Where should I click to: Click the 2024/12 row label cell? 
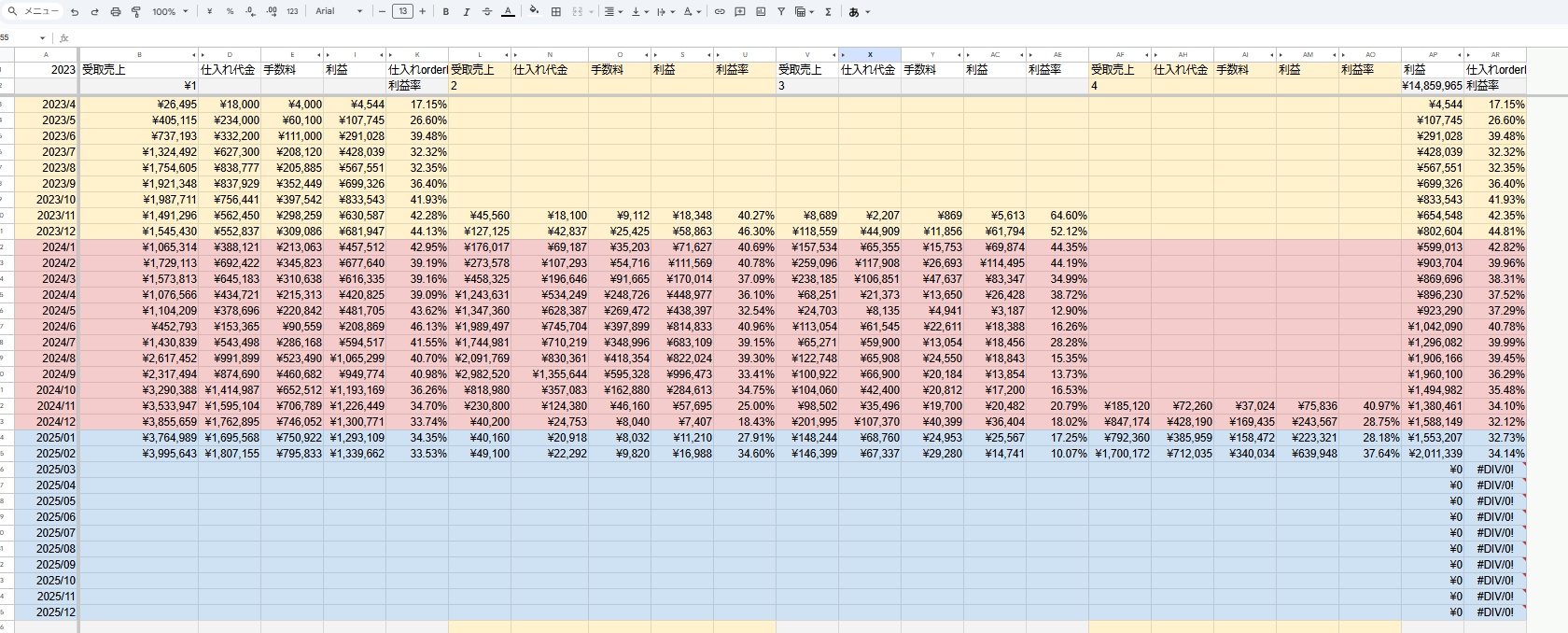[x=46, y=422]
